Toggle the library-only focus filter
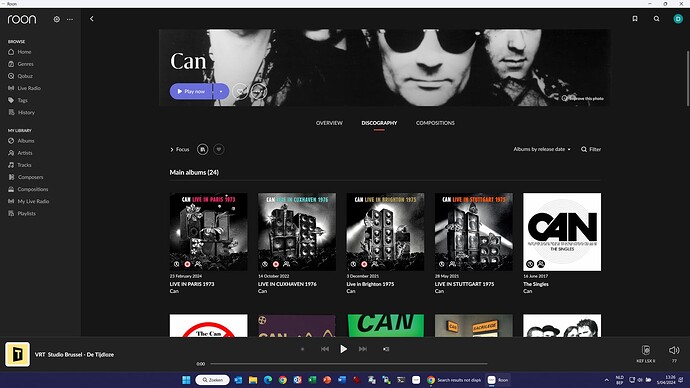Image resolution: width=690 pixels, height=388 pixels. [x=202, y=150]
